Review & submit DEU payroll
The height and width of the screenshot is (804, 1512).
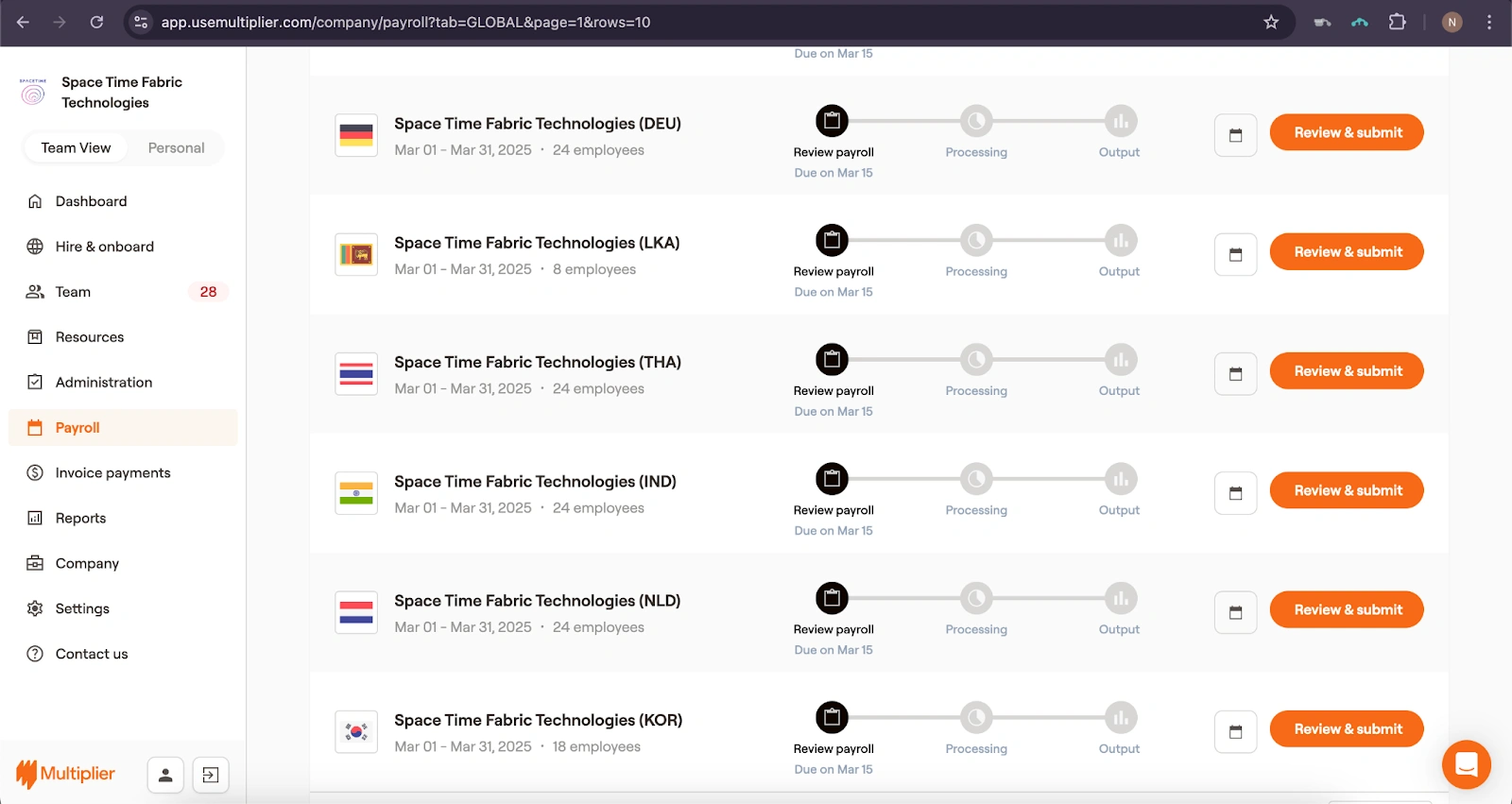pyautogui.click(x=1347, y=132)
